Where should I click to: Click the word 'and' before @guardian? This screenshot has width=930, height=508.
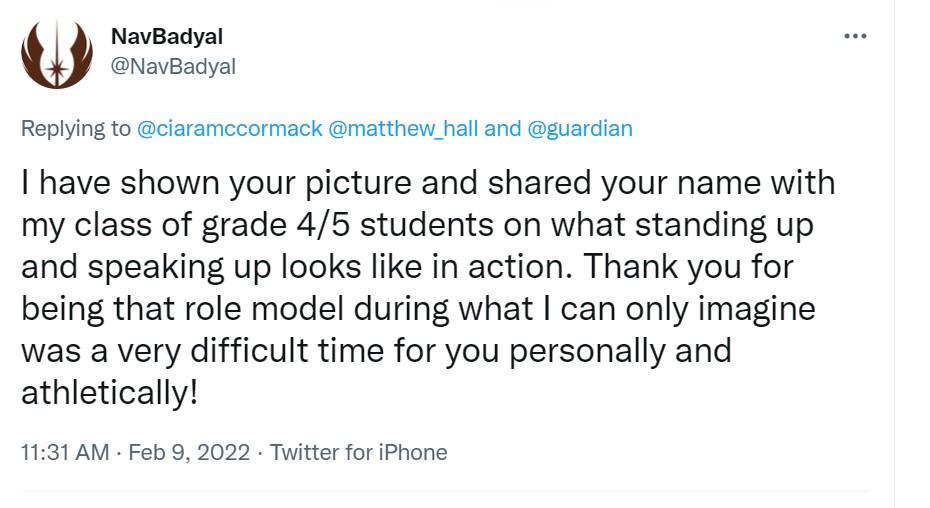coord(502,128)
